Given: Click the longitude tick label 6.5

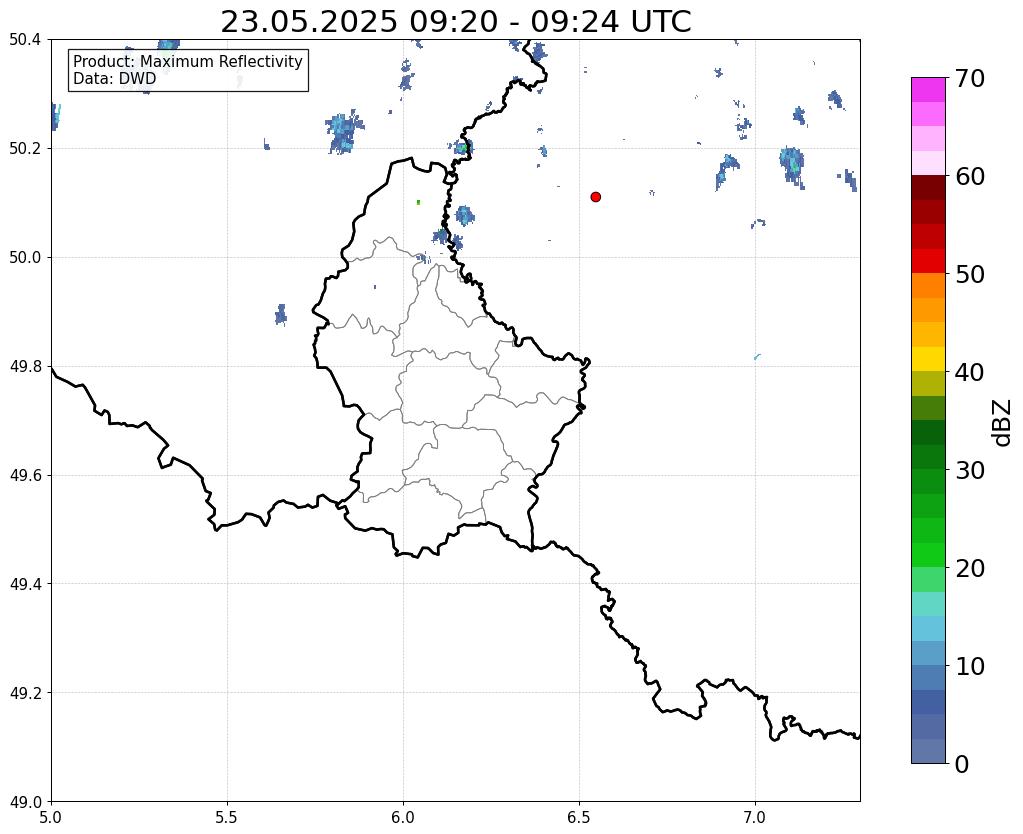Looking at the screenshot, I should click(x=579, y=817).
